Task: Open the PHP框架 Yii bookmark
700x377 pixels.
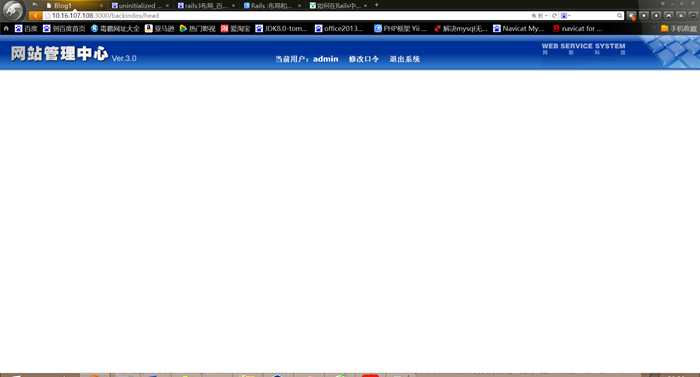Action: click(400, 28)
